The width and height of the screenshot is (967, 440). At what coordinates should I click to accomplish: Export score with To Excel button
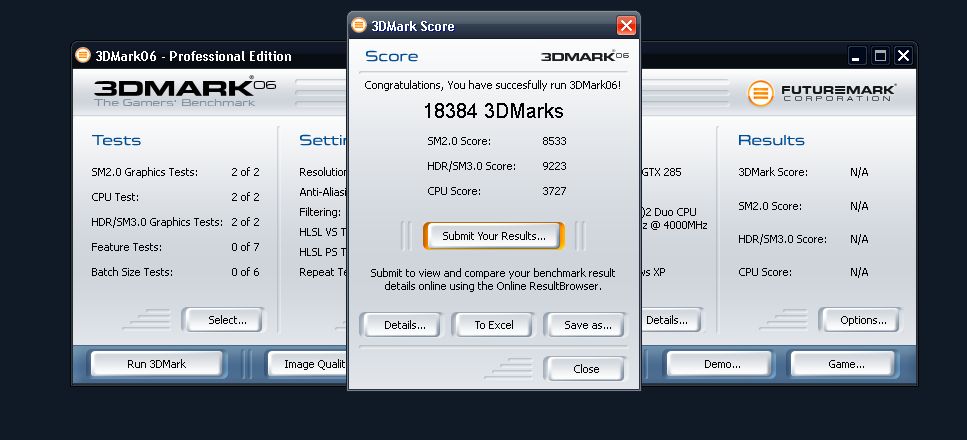pos(493,325)
